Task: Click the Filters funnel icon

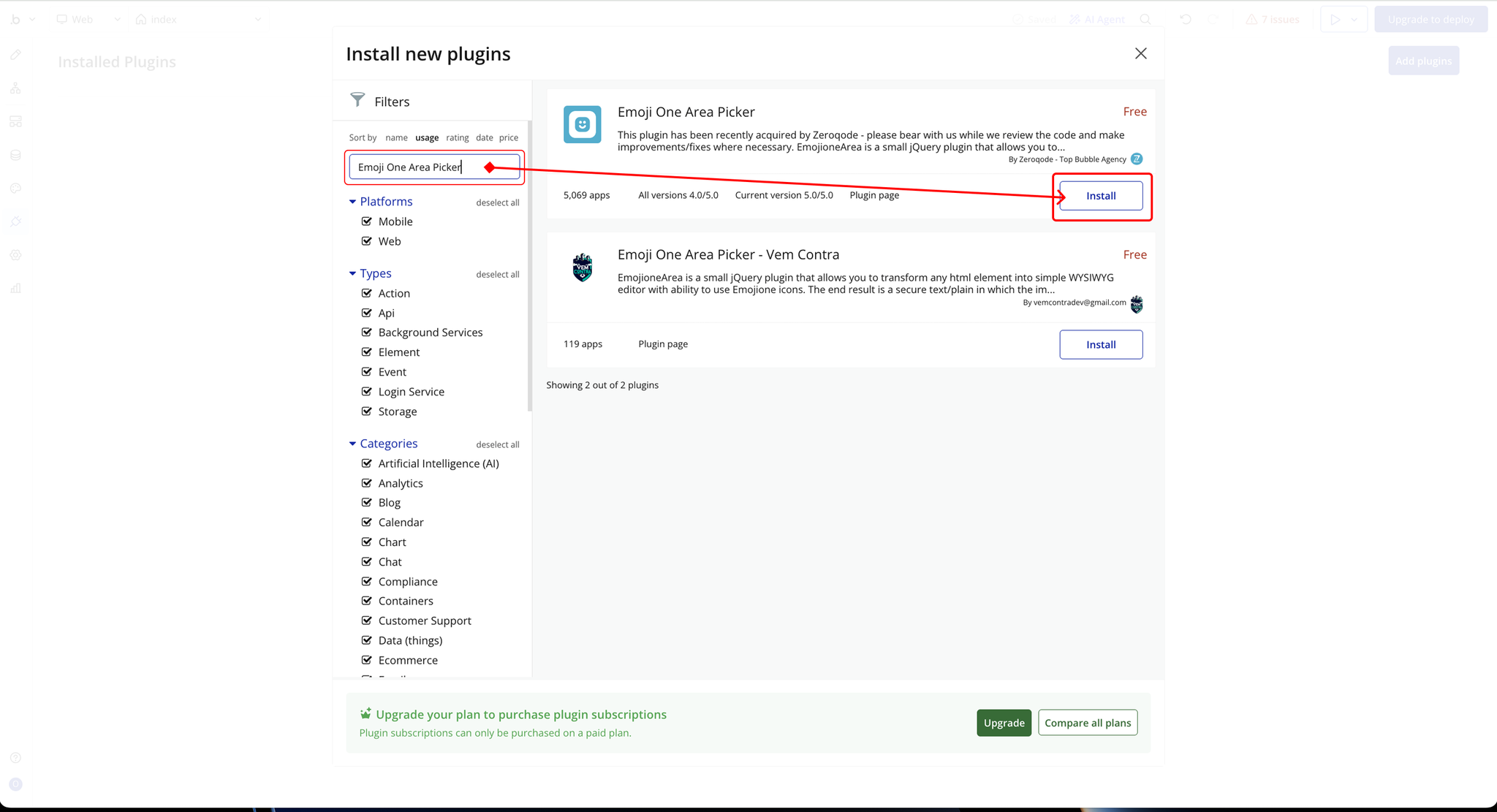Action: (357, 100)
